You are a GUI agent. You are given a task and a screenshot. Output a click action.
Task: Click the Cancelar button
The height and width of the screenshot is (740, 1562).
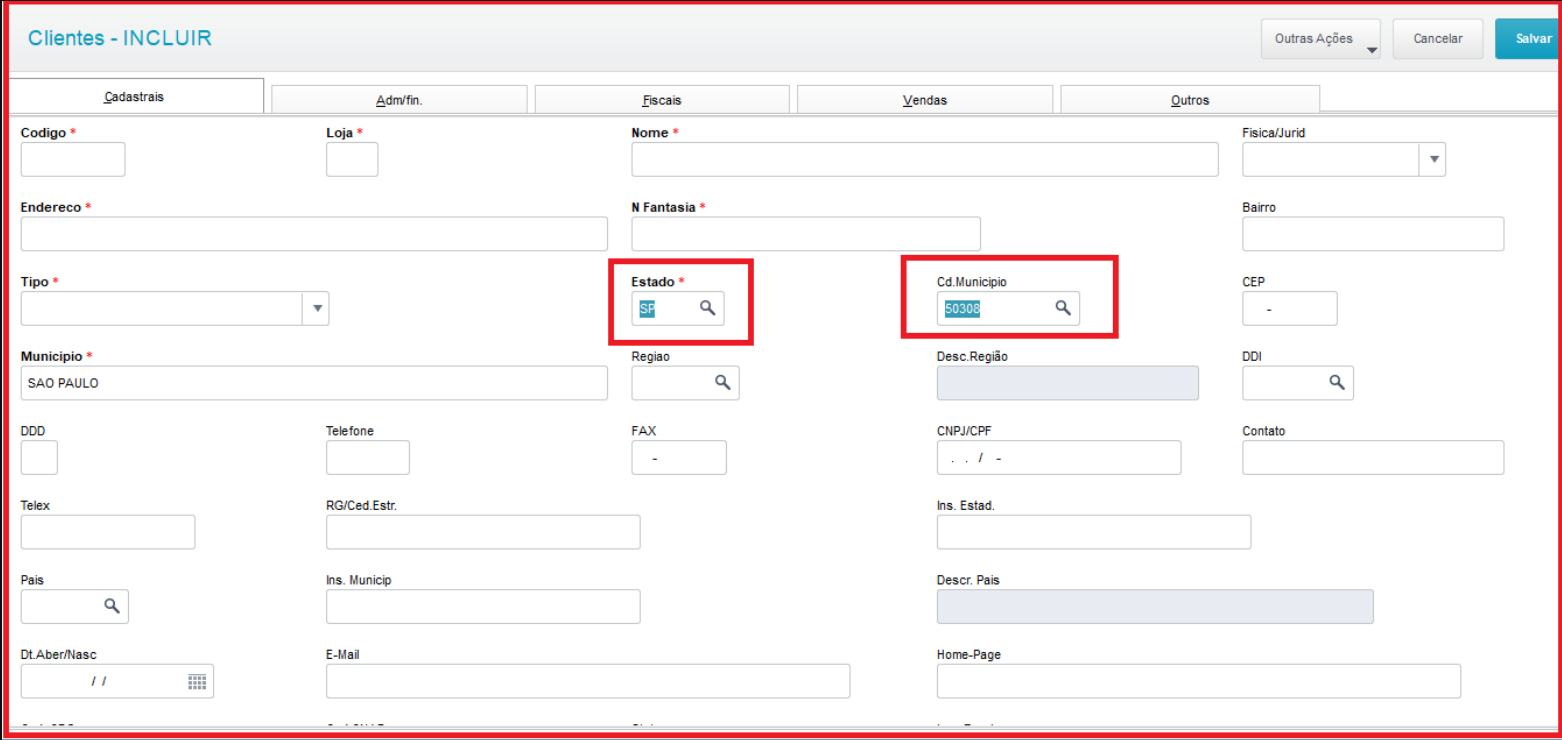click(x=1438, y=39)
